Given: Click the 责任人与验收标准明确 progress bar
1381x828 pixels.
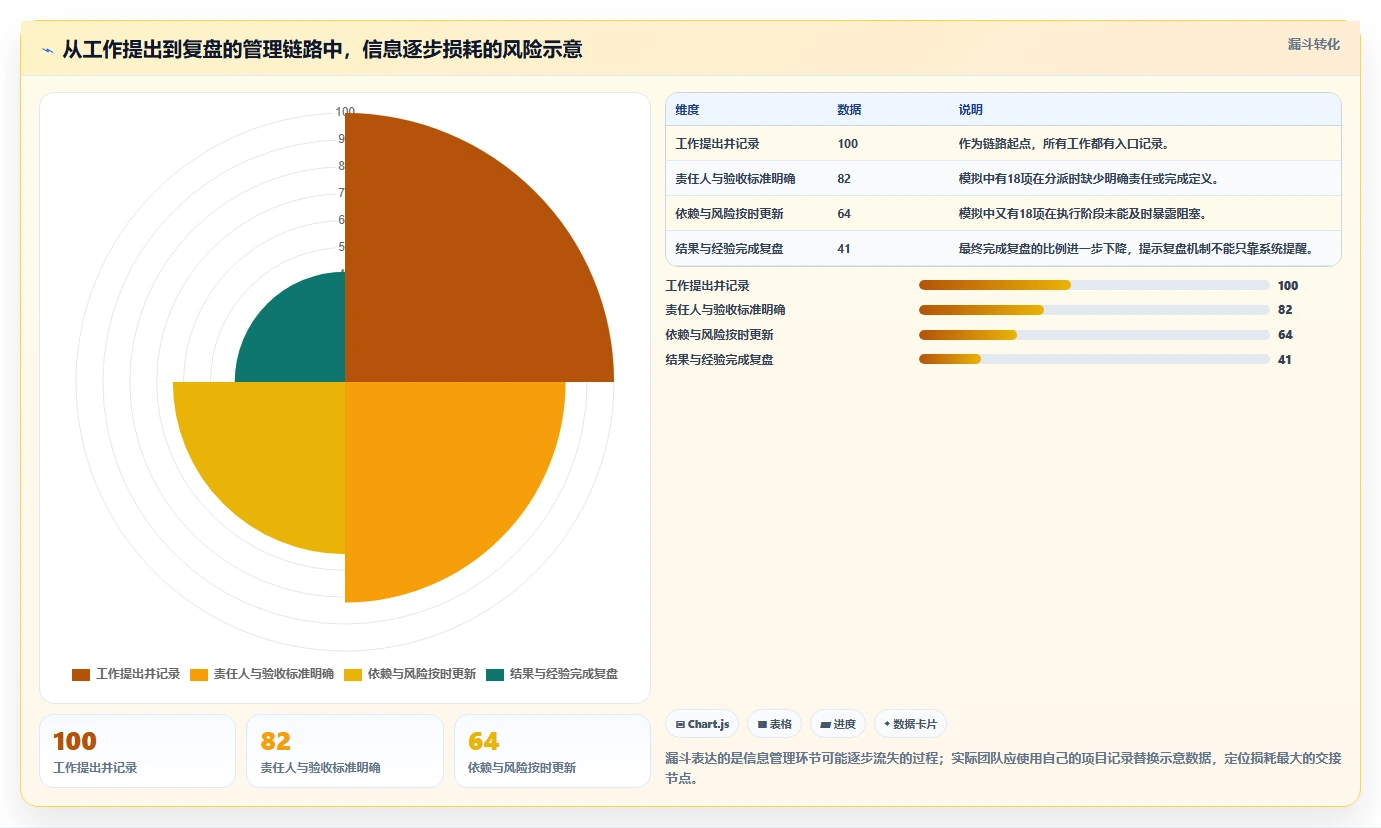Looking at the screenshot, I should click(x=1094, y=310).
